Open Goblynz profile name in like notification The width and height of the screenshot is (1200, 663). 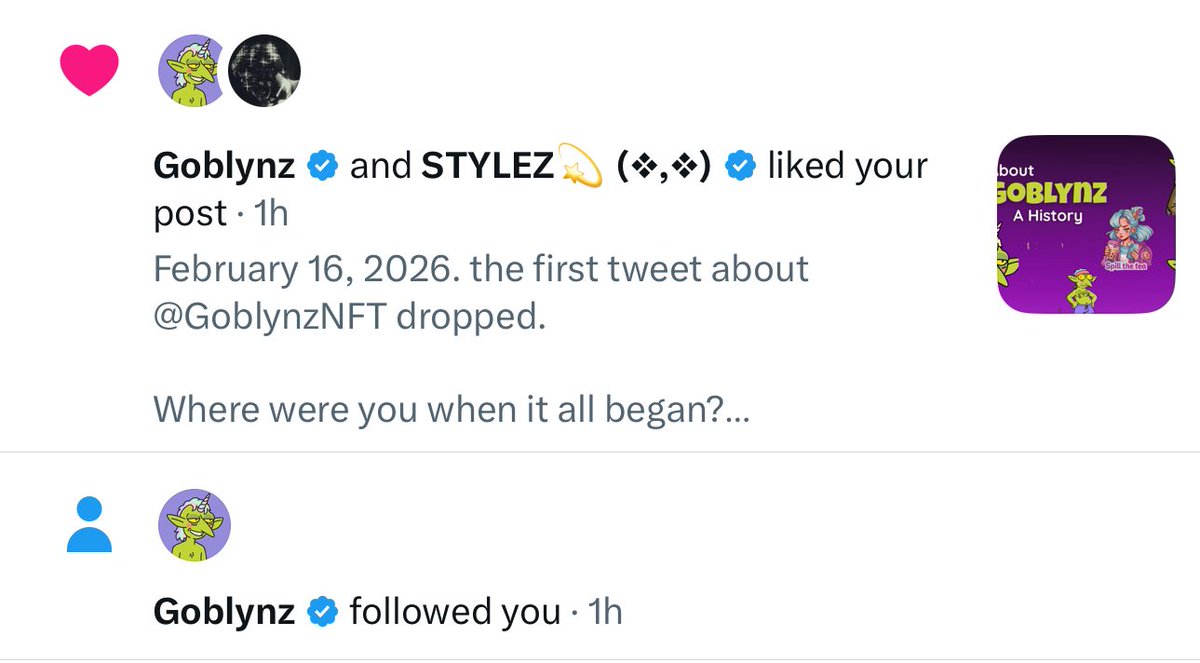pos(225,167)
